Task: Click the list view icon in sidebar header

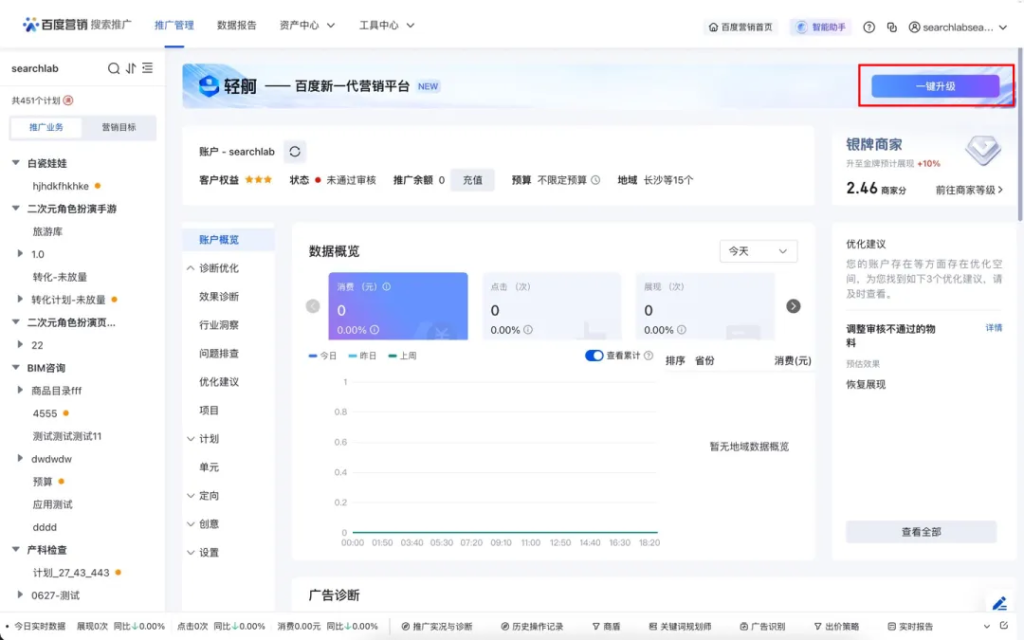Action: [148, 68]
